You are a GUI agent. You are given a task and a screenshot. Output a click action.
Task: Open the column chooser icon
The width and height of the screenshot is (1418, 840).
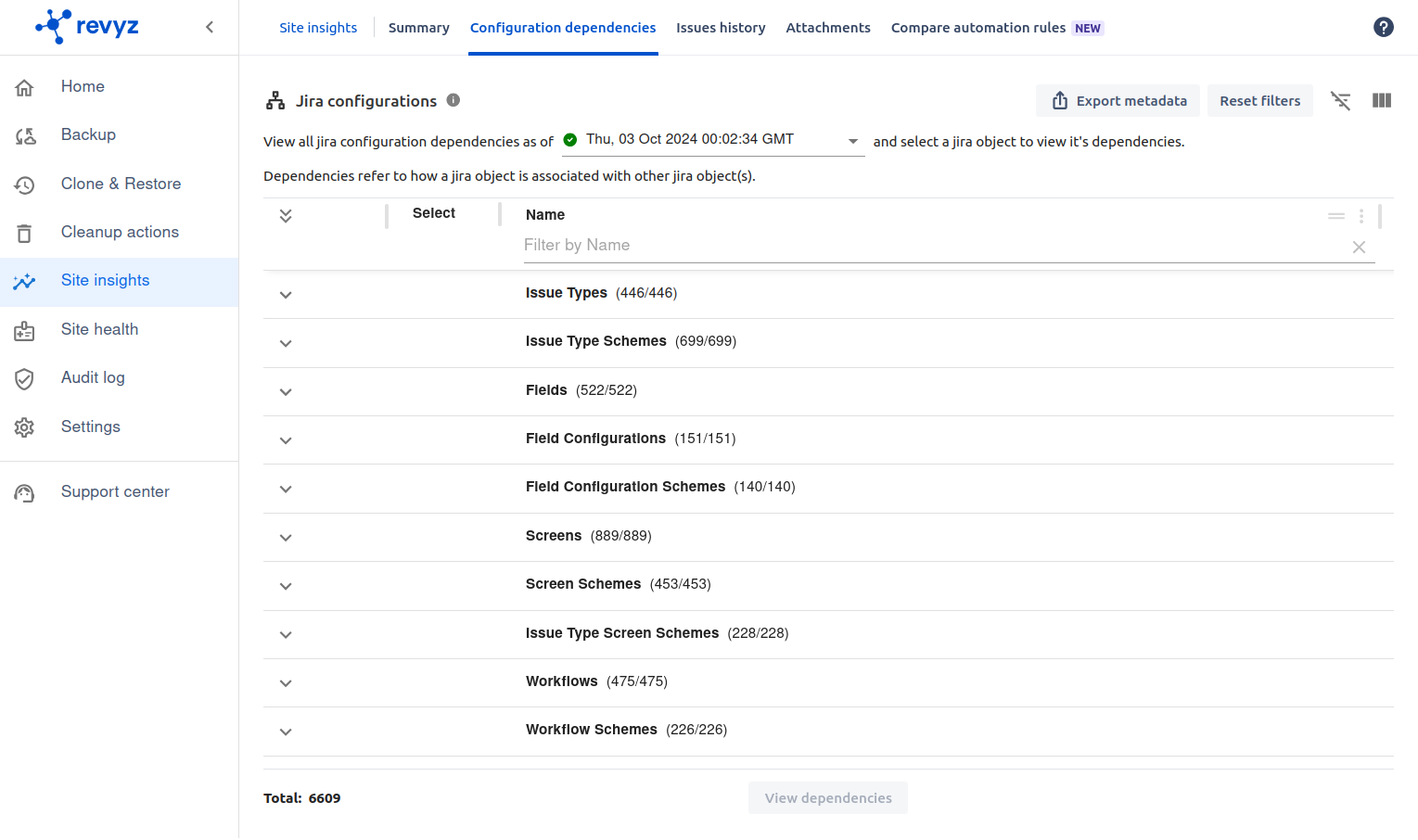coord(1382,100)
